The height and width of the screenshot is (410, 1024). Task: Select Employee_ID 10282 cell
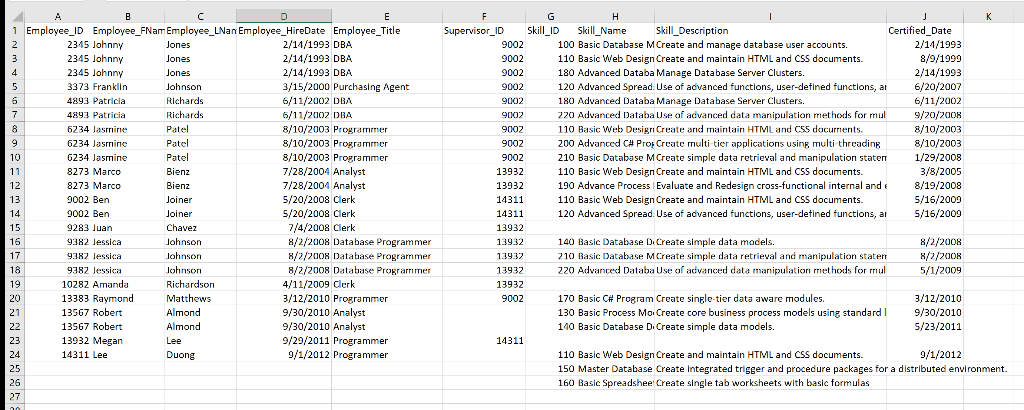pyautogui.click(x=58, y=285)
